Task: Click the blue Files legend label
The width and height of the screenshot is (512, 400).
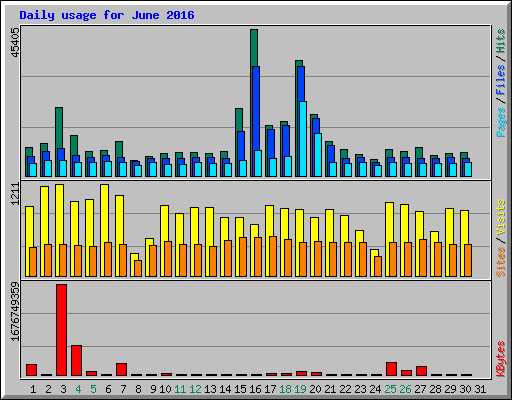Action: pos(500,79)
